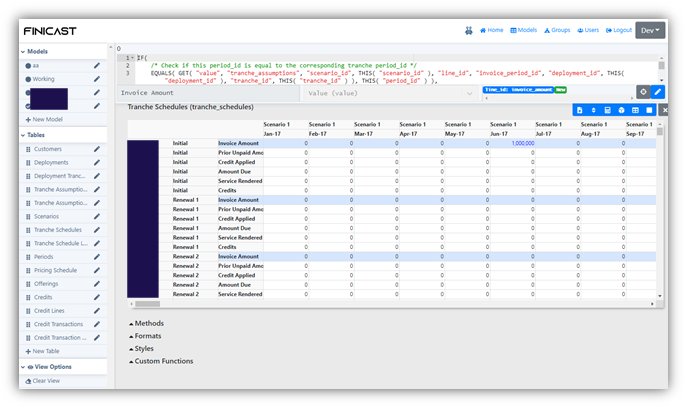The width and height of the screenshot is (688, 409).
Task: Click the calculator icon in table toolbar
Action: [608, 110]
